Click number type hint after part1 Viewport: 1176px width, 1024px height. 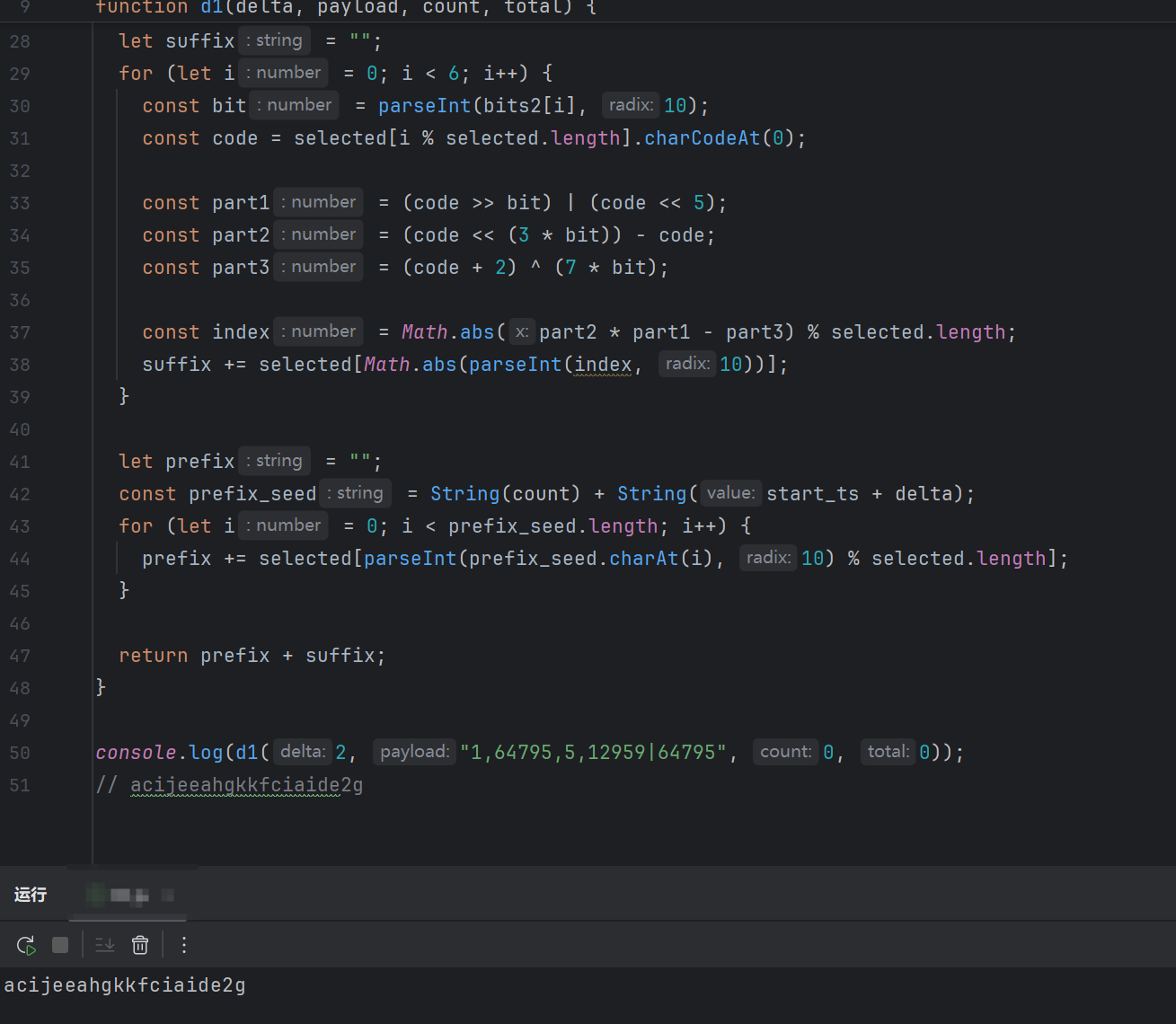pos(319,202)
